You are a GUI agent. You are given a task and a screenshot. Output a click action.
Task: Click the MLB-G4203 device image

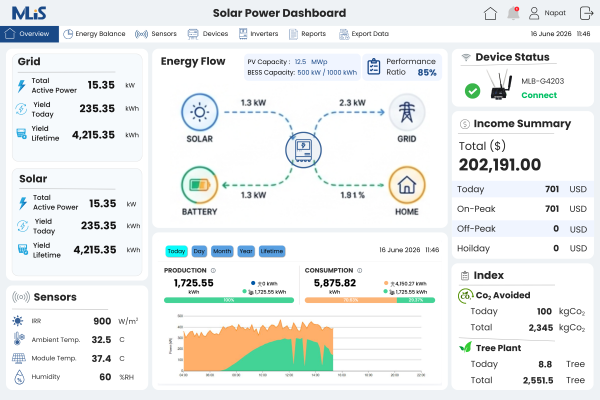[499, 85]
